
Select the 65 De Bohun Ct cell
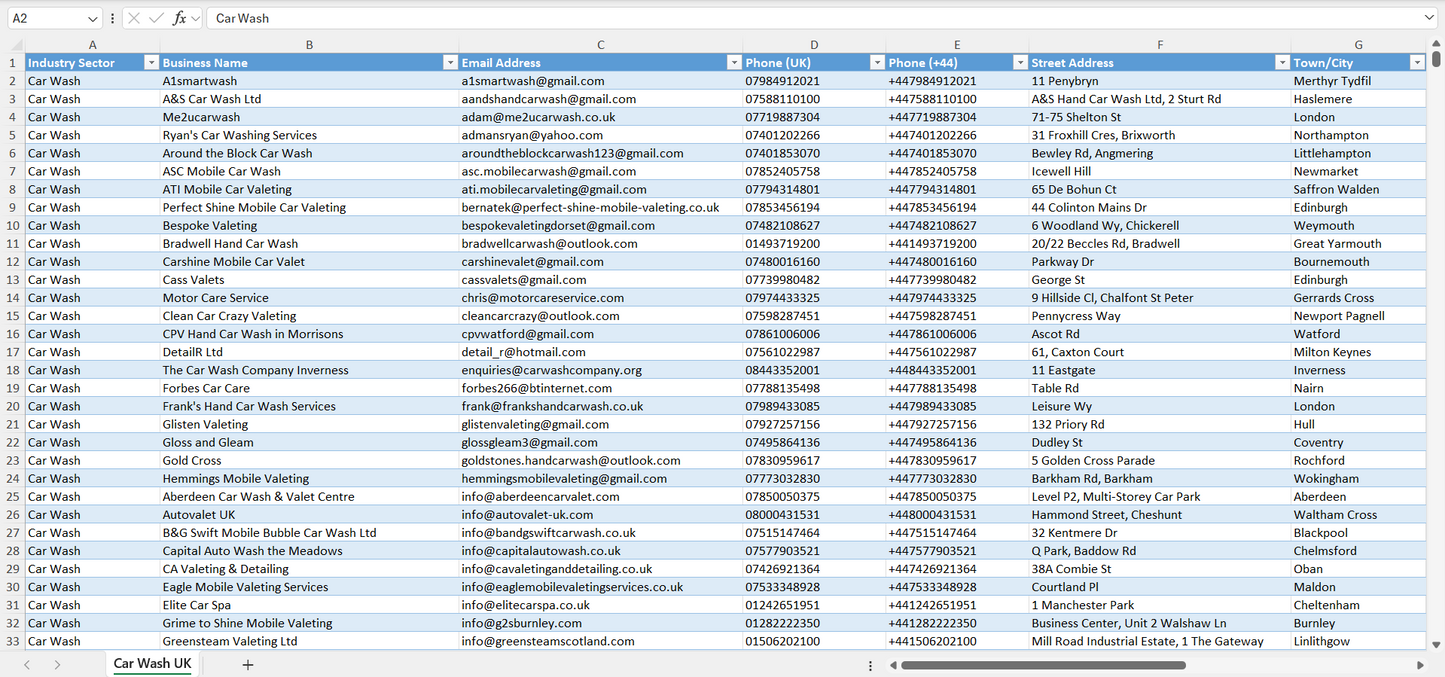tap(1160, 189)
